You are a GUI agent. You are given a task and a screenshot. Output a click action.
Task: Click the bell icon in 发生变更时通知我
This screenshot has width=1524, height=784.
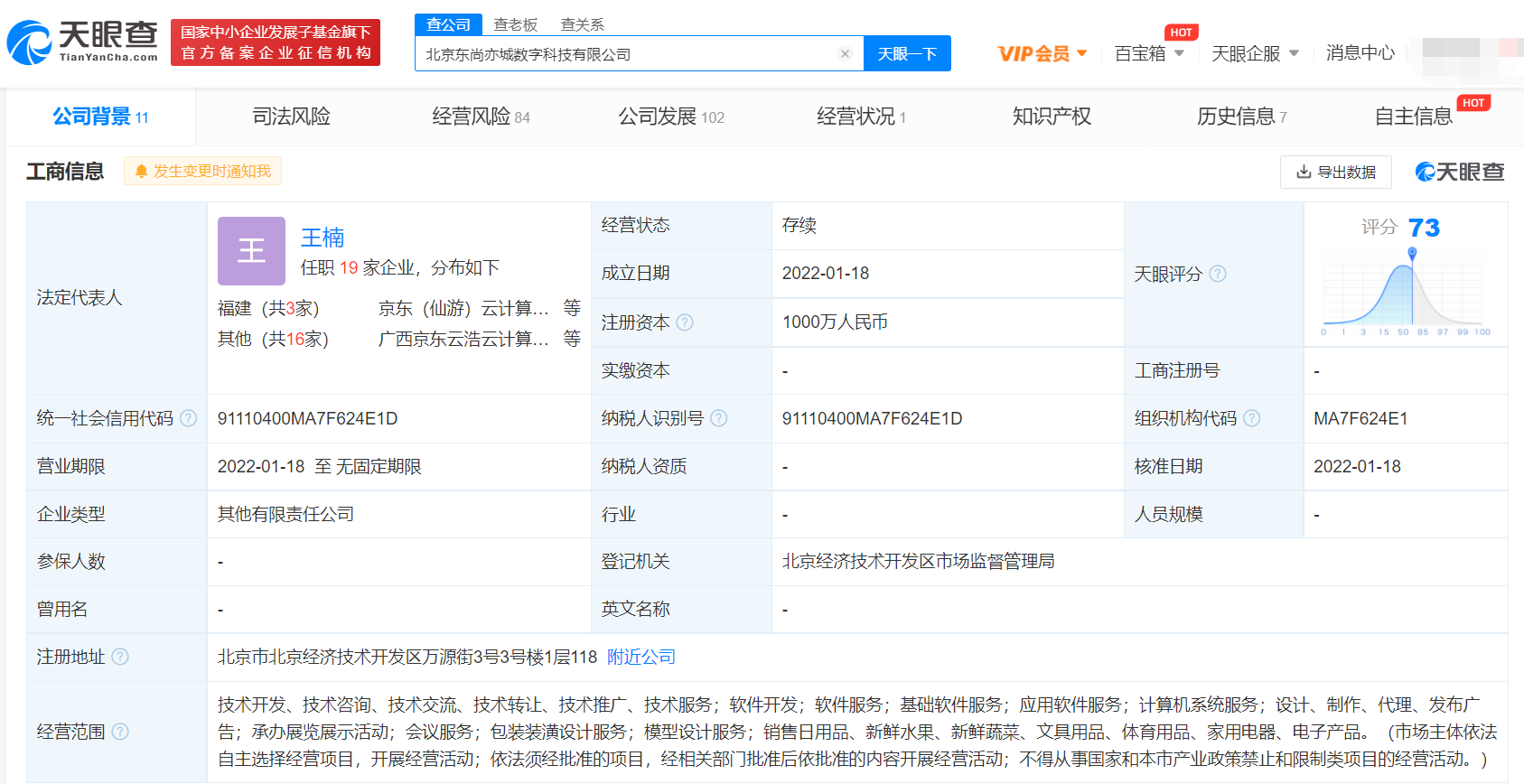click(x=141, y=172)
